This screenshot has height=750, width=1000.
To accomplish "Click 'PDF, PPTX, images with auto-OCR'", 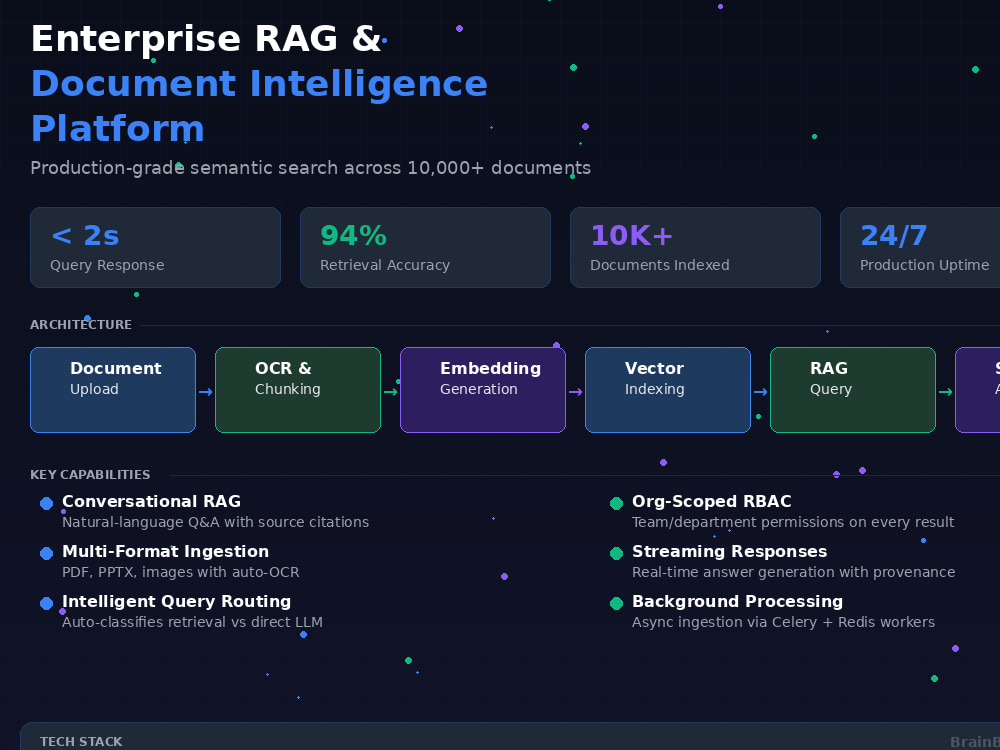I will (x=180, y=572).
